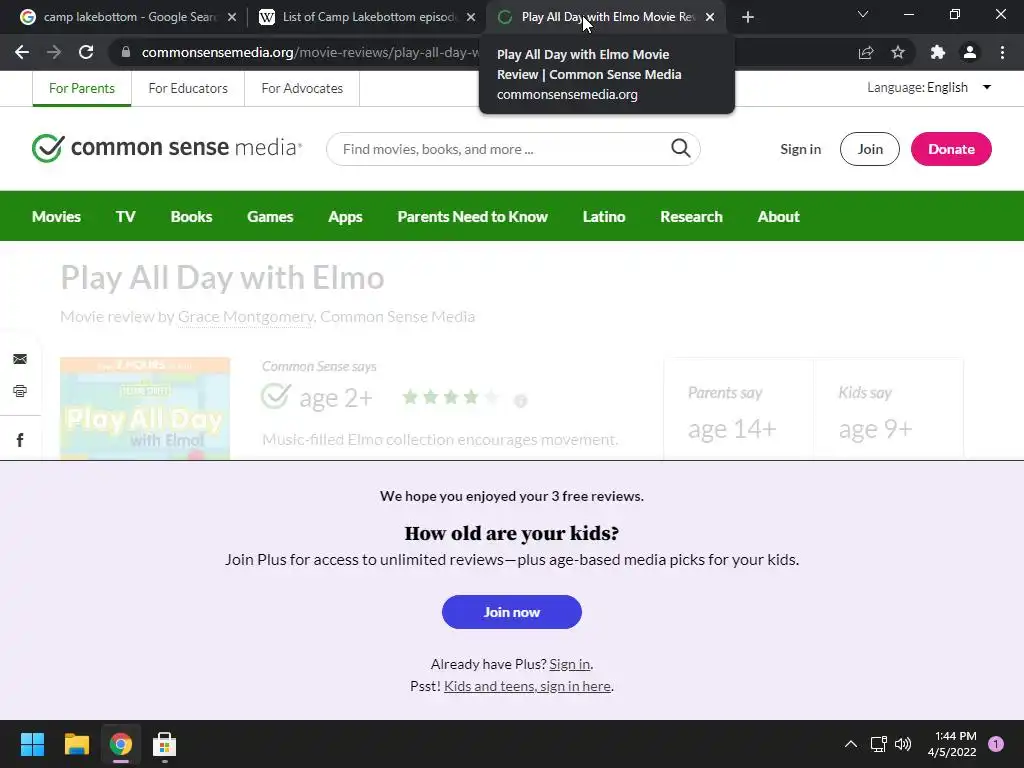Select the For Educators tab
The width and height of the screenshot is (1024, 768).
click(188, 88)
